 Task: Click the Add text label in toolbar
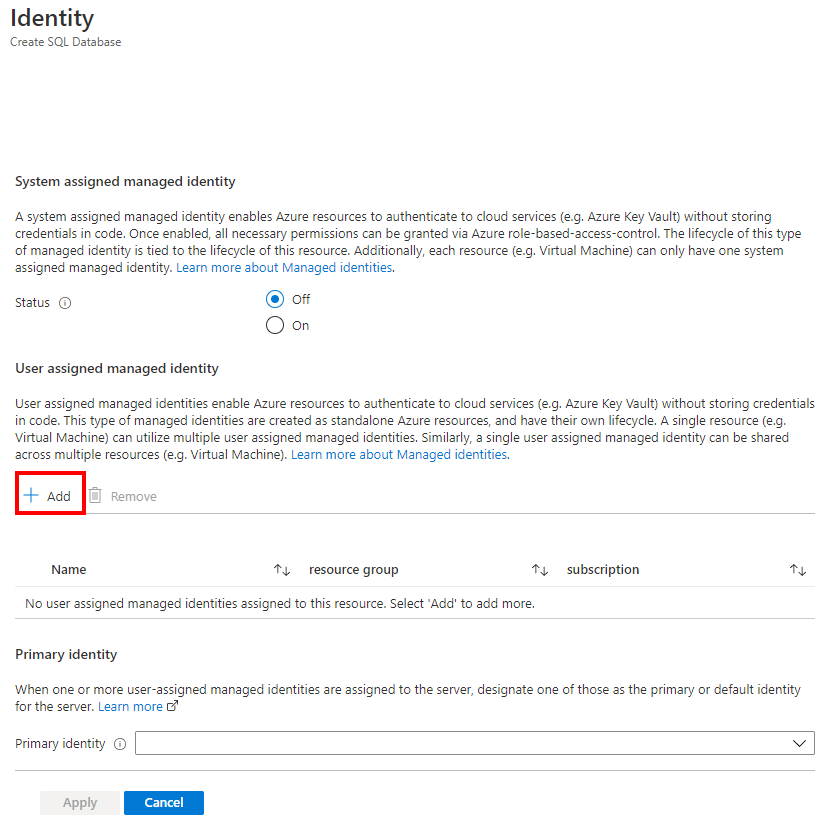[58, 497]
